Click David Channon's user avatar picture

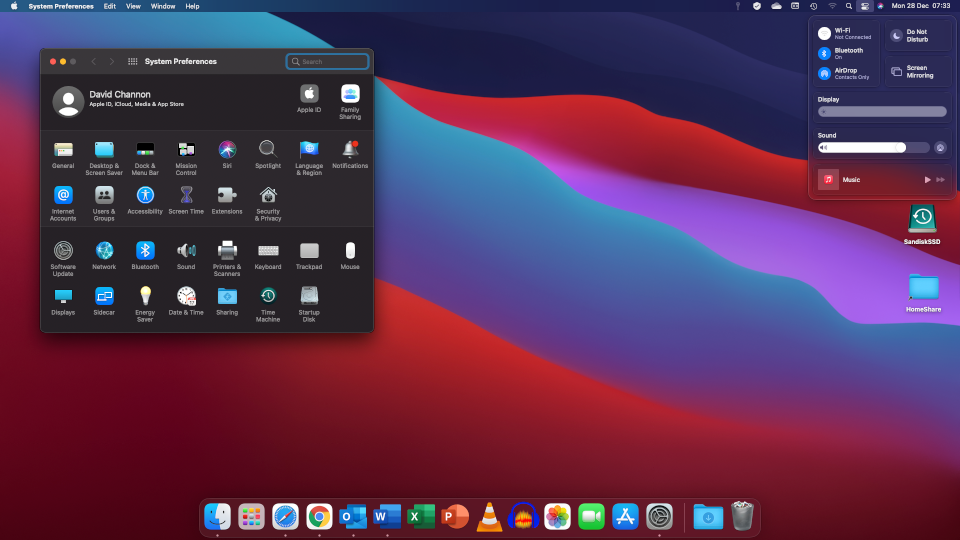(68, 101)
